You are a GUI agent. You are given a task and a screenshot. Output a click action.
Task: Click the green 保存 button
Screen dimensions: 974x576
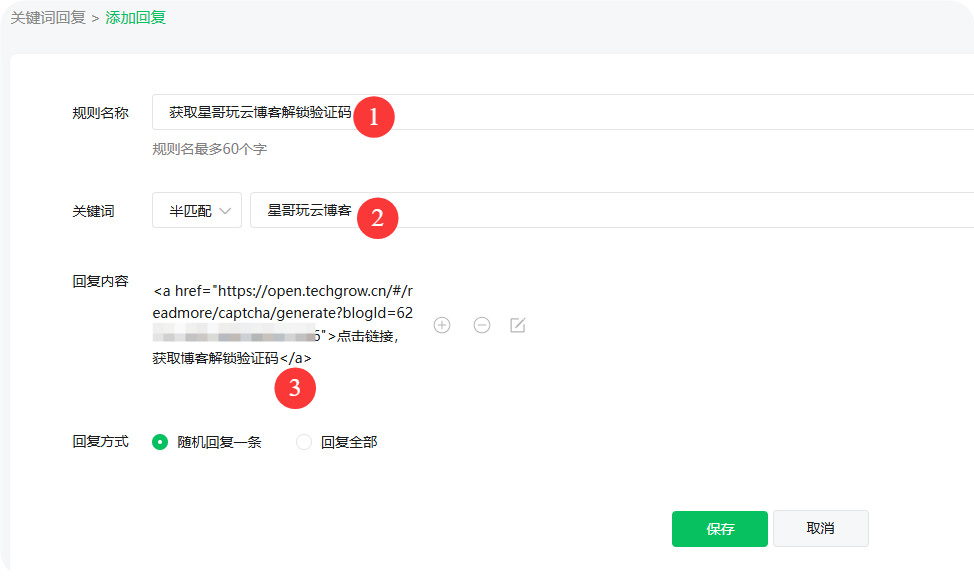719,528
